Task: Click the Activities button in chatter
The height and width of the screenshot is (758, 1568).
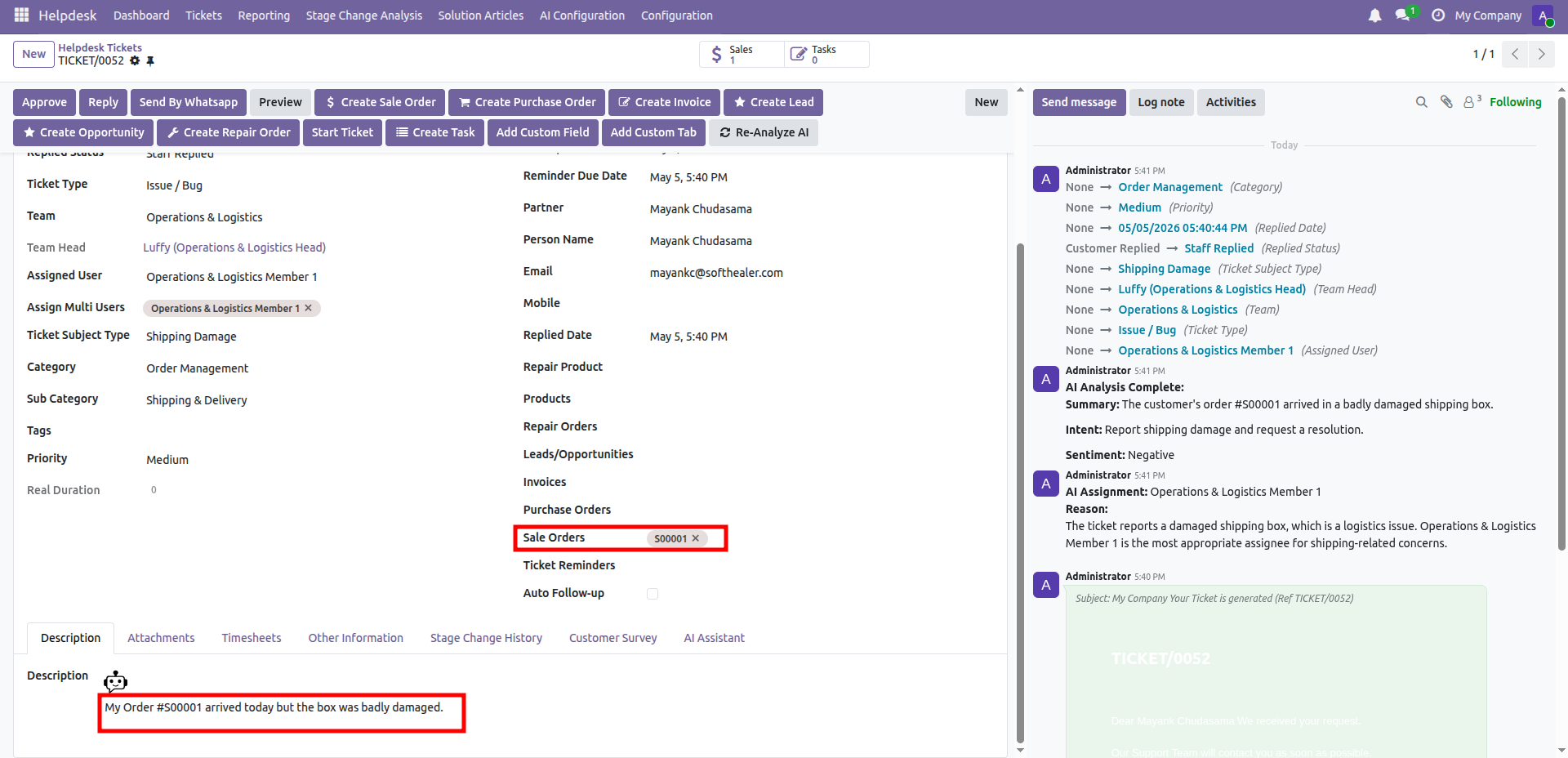Action: (1231, 102)
